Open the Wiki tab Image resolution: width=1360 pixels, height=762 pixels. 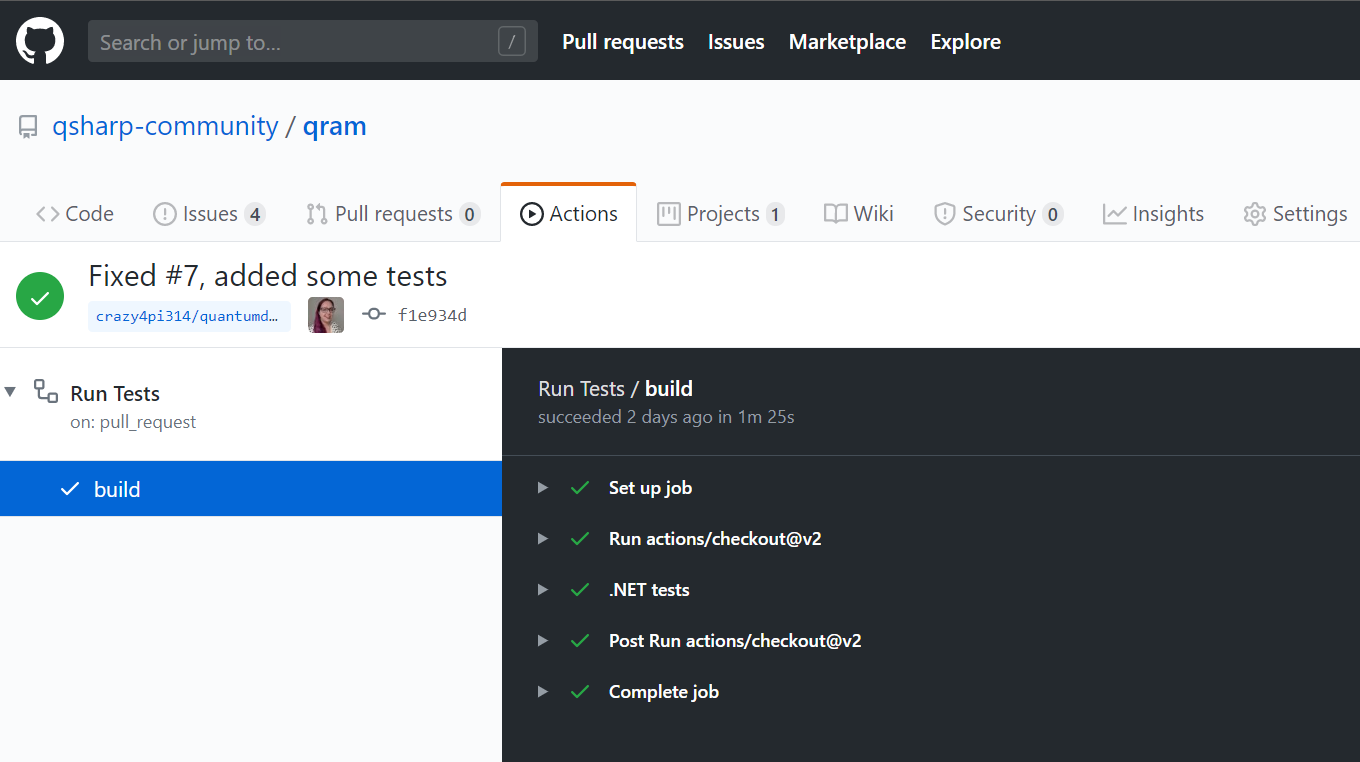coord(859,214)
